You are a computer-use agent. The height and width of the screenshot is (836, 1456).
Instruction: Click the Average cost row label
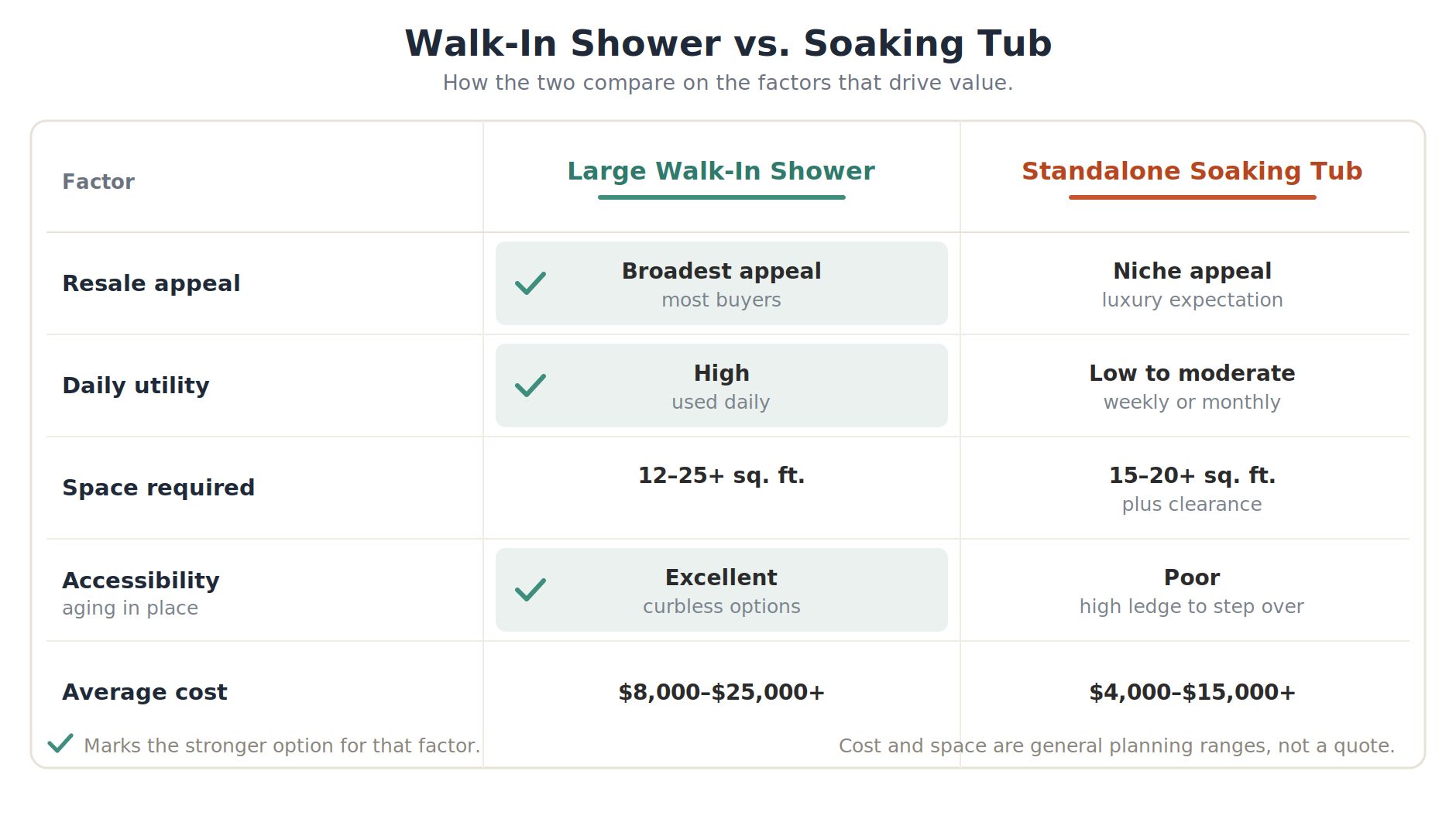pyautogui.click(x=145, y=692)
